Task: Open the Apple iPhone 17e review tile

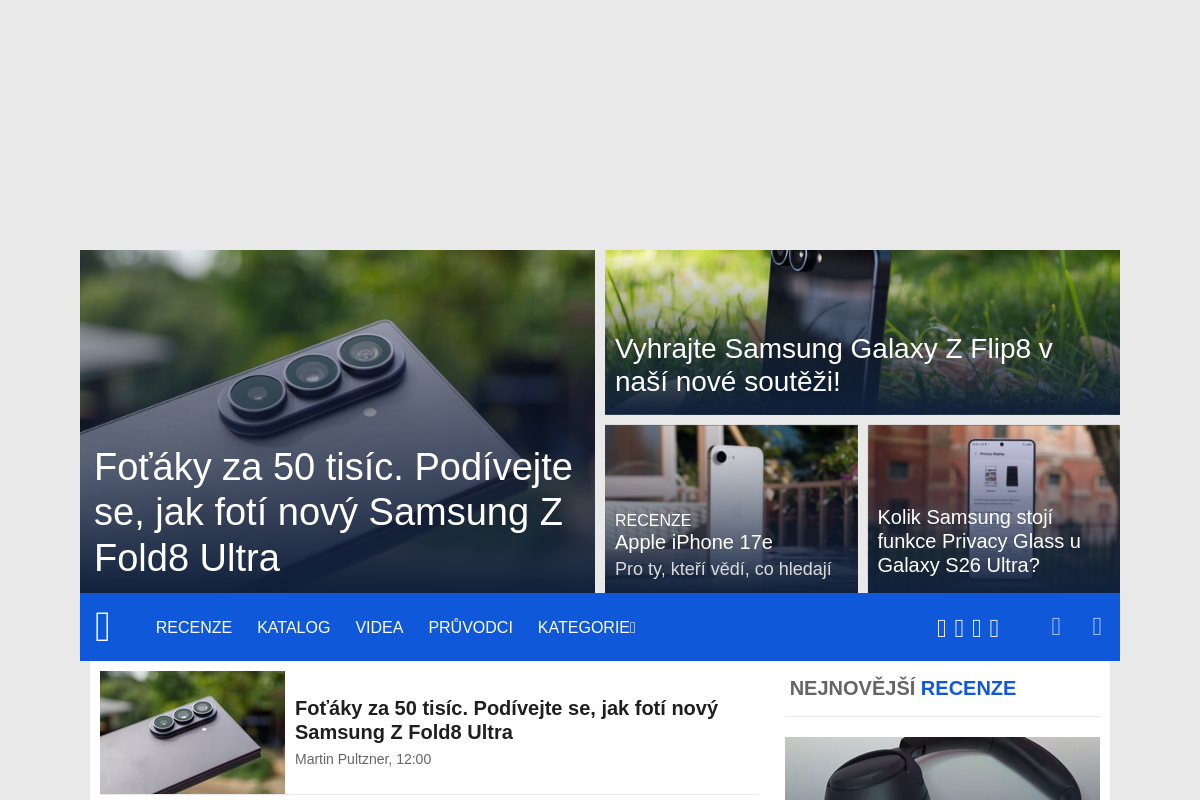Action: click(x=731, y=509)
